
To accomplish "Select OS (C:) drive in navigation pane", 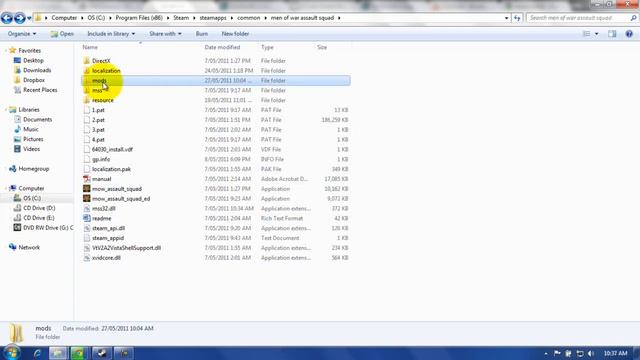I will pyautogui.click(x=32, y=198).
